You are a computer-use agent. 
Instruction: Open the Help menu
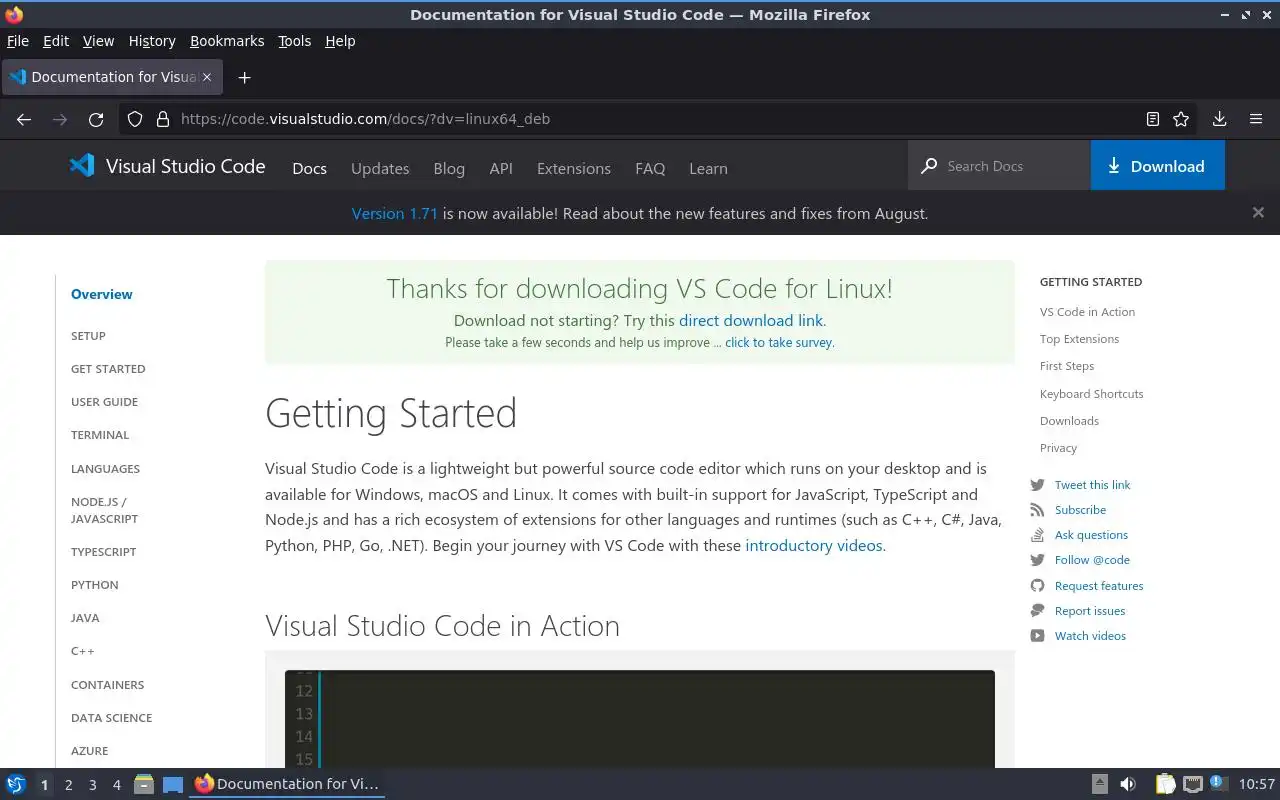(x=340, y=41)
